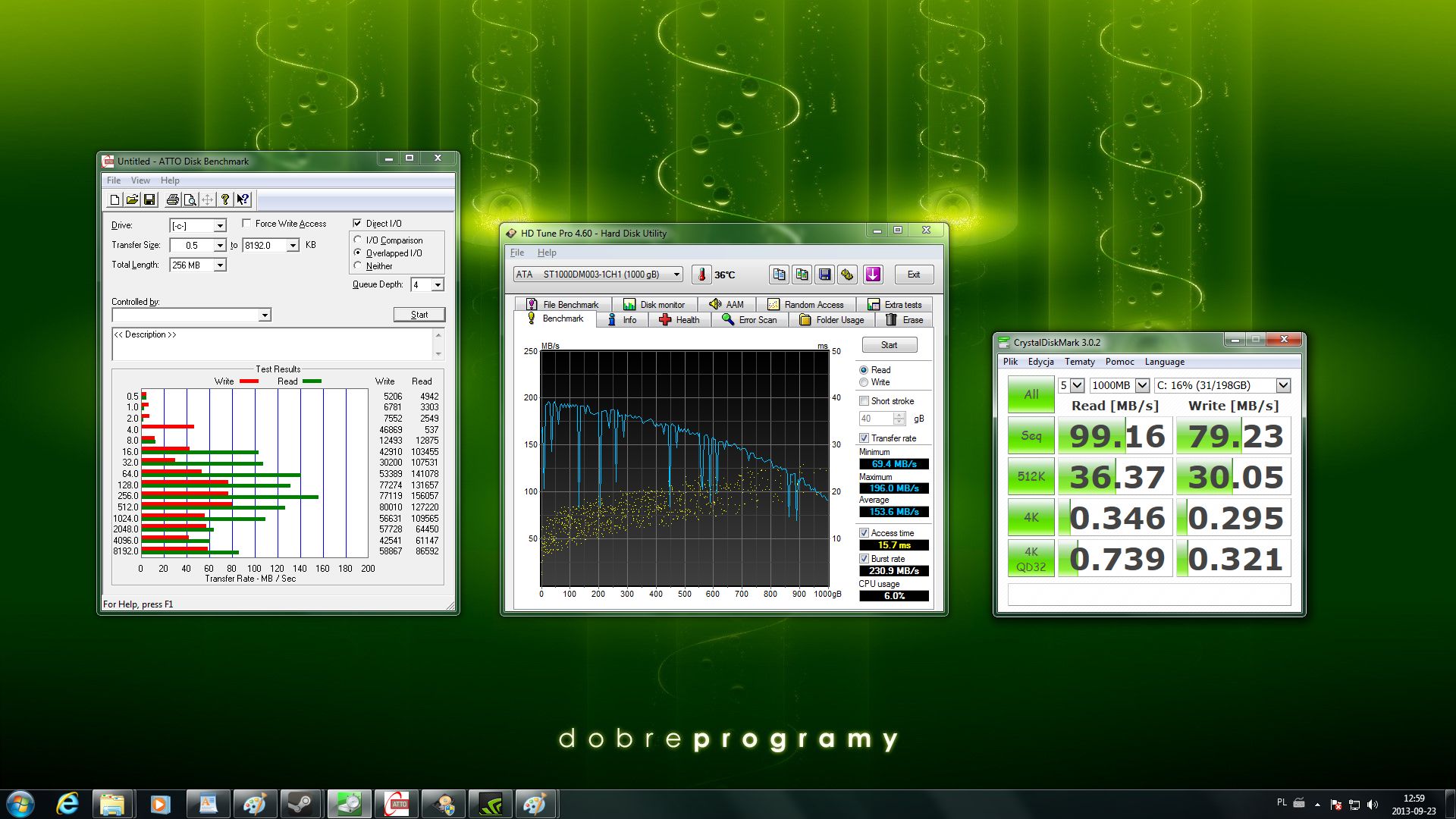Open the Tematy menu in CrystalDiskMark
Viewport: 1456px width, 819px height.
[x=1079, y=362]
